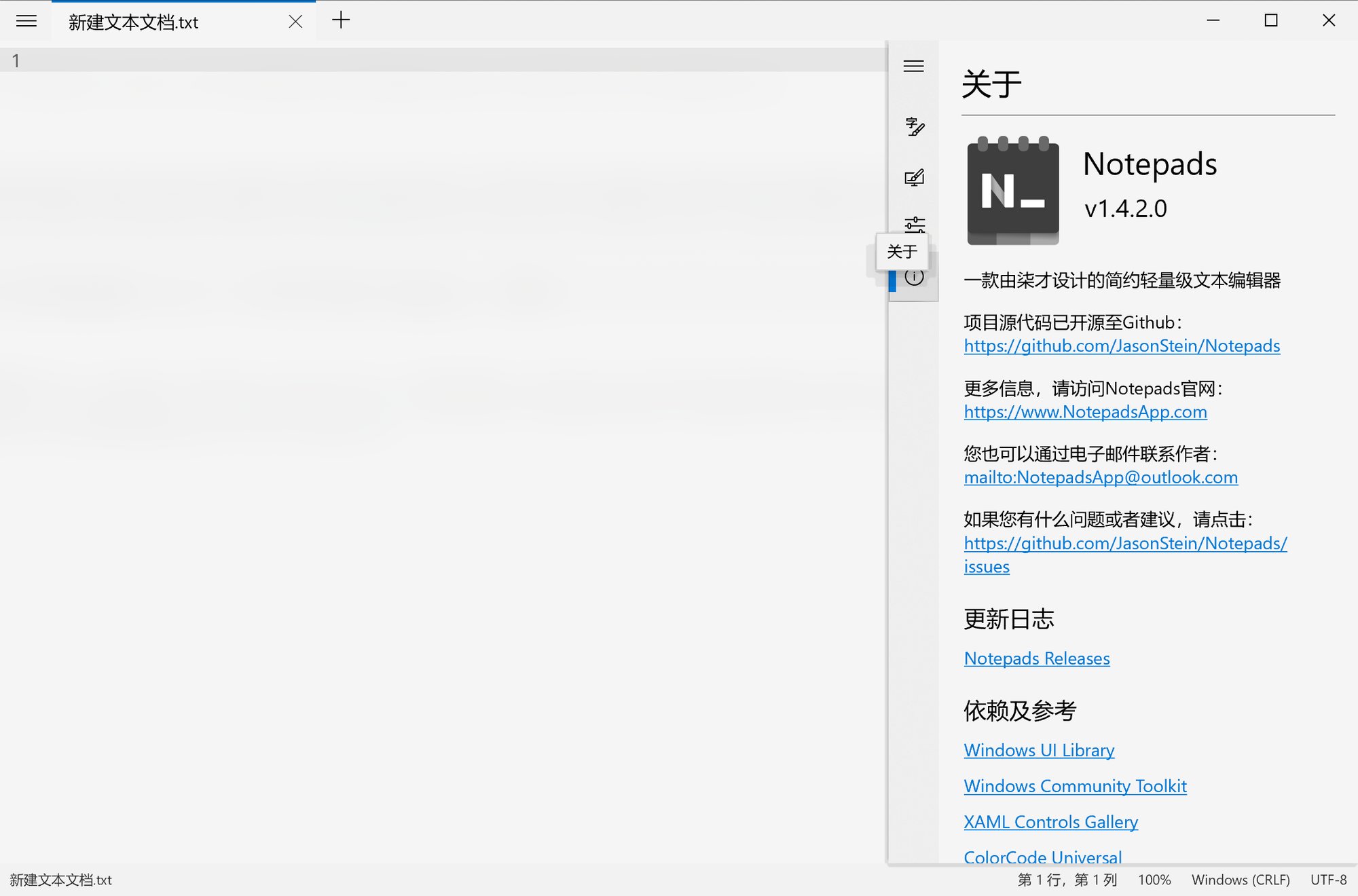Viewport: 1358px width, 896px height.
Task: Select the About info icon
Action: pyautogui.click(x=914, y=277)
